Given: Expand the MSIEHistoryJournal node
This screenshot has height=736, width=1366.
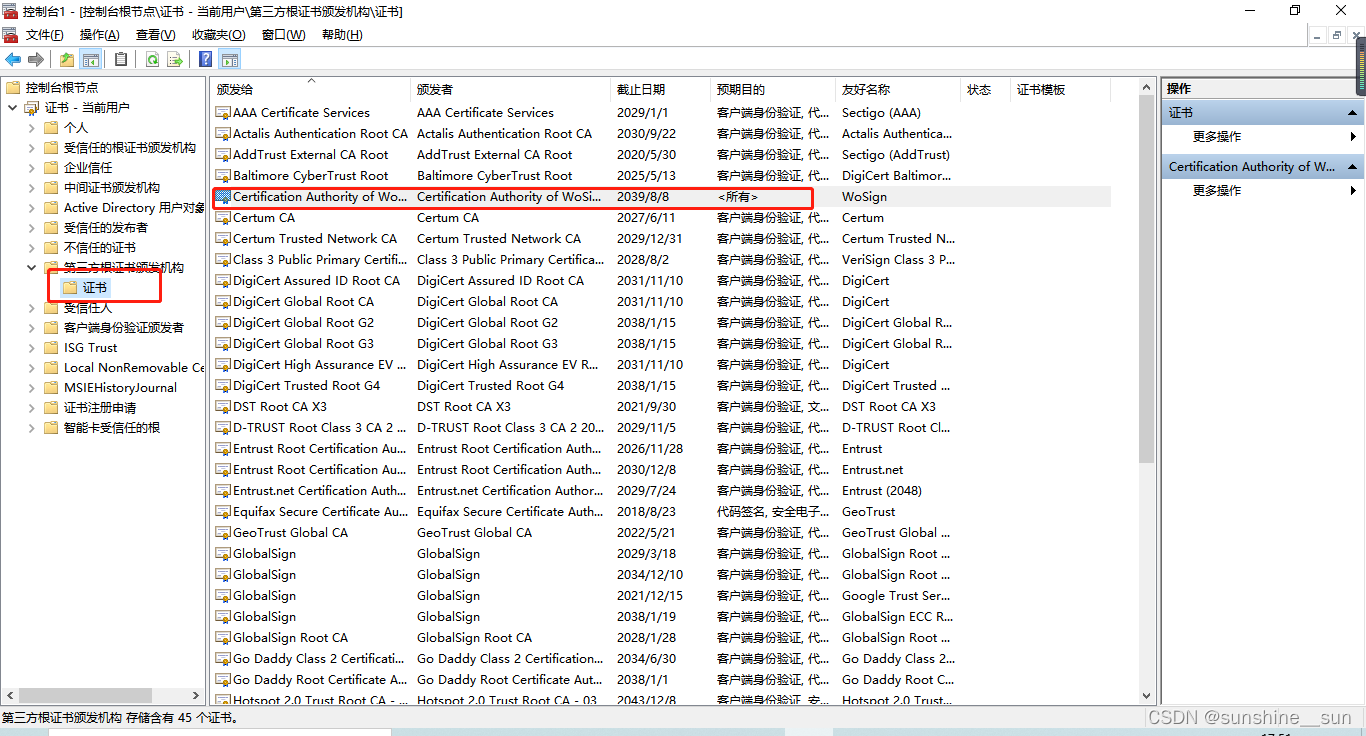Looking at the screenshot, I should 32,388.
